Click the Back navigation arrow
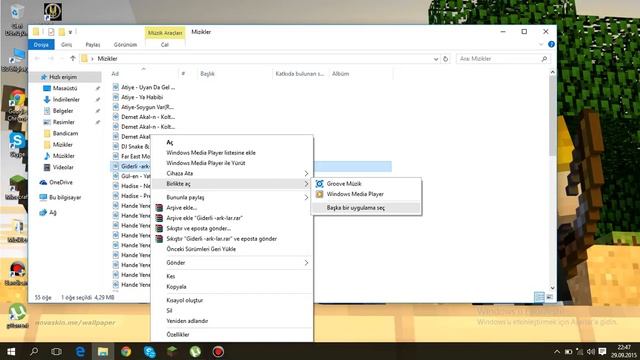This screenshot has height=360, width=640. point(37,59)
